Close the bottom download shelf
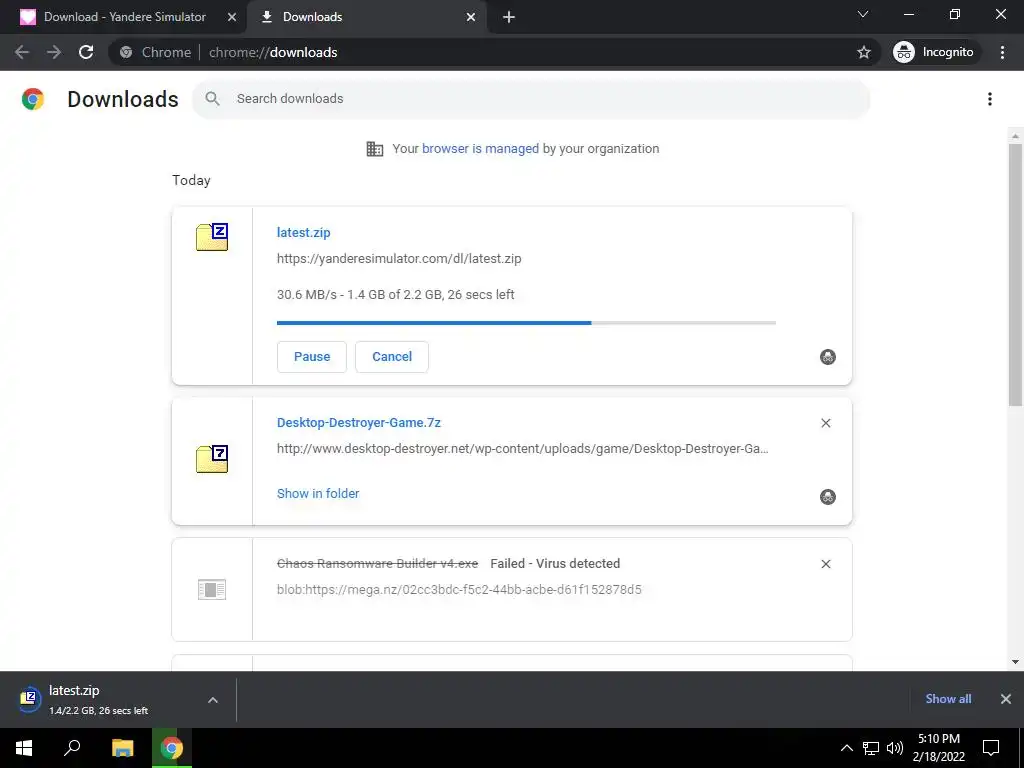The height and width of the screenshot is (768, 1024). (1006, 699)
